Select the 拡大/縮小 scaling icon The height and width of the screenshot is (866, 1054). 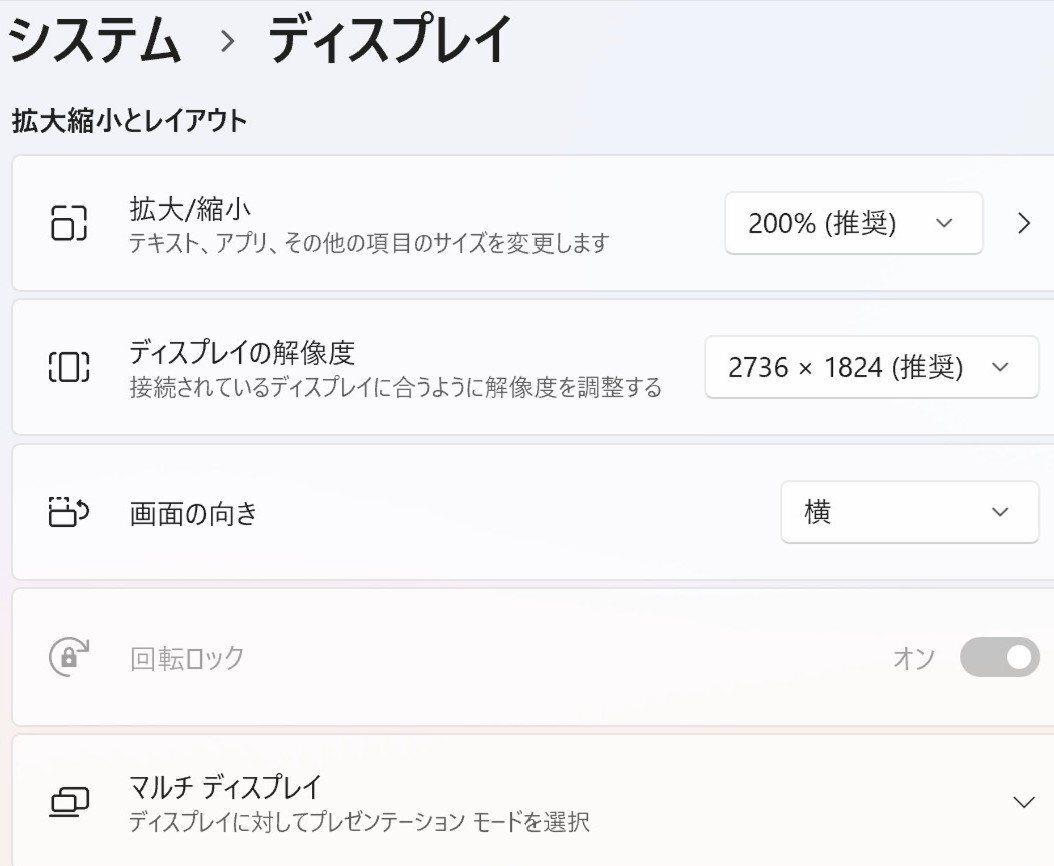(68, 223)
